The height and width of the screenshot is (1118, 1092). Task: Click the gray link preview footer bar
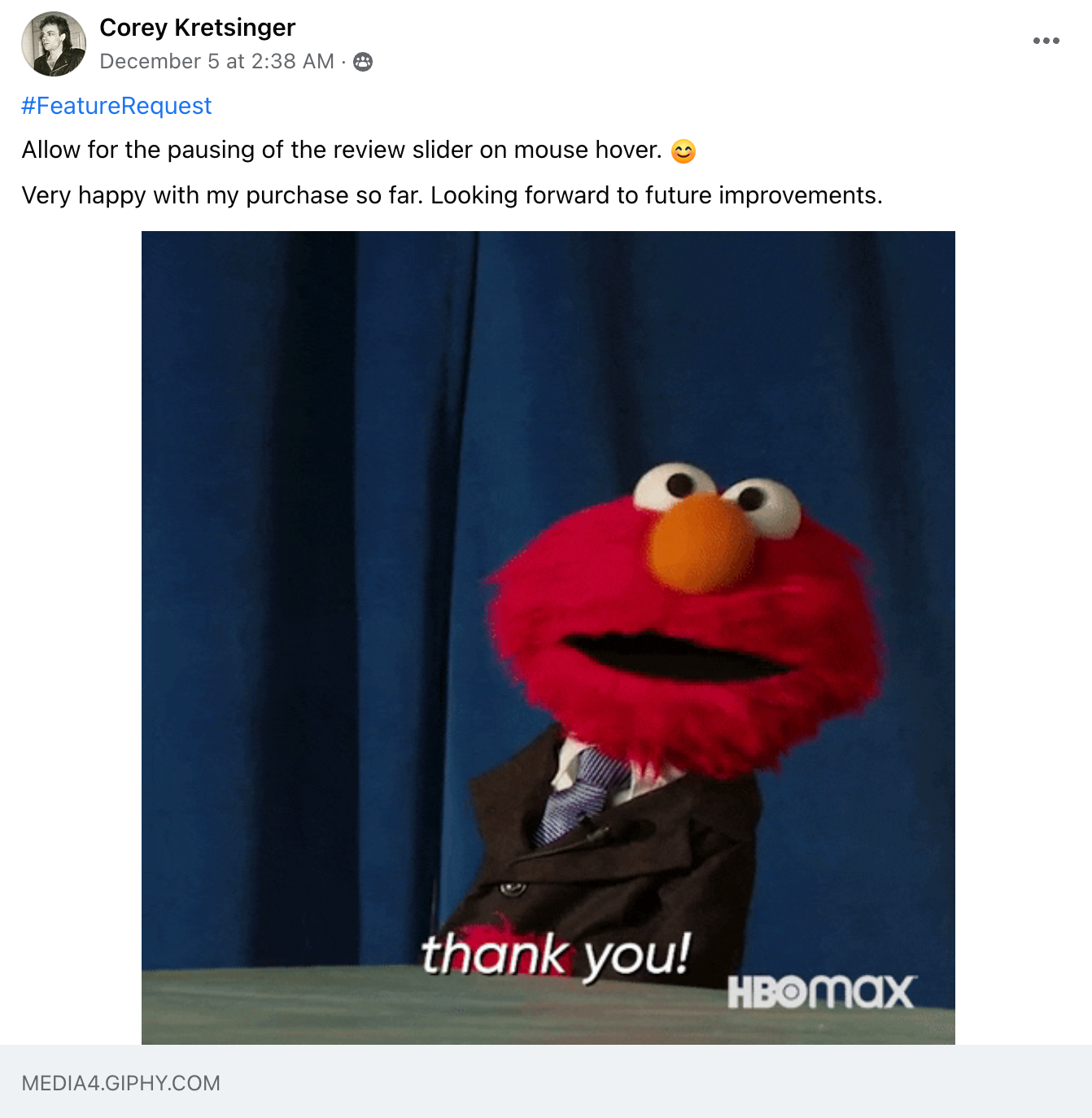point(546,1082)
